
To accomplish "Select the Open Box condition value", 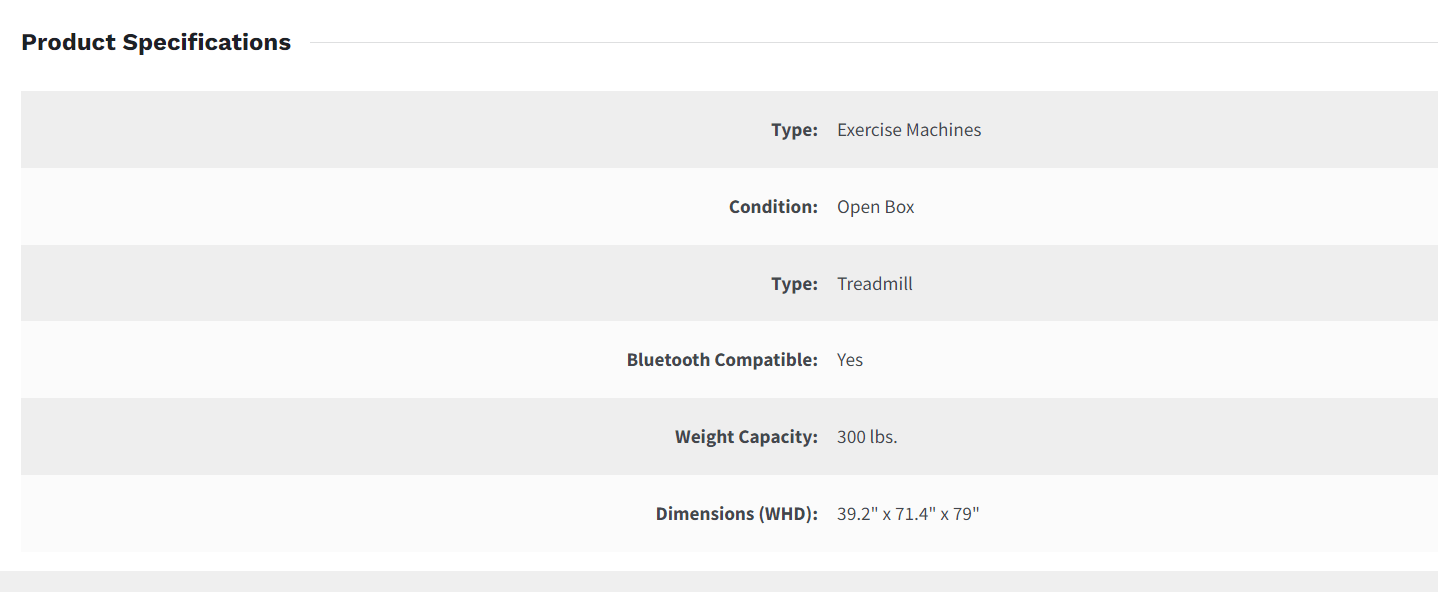I will pos(876,207).
